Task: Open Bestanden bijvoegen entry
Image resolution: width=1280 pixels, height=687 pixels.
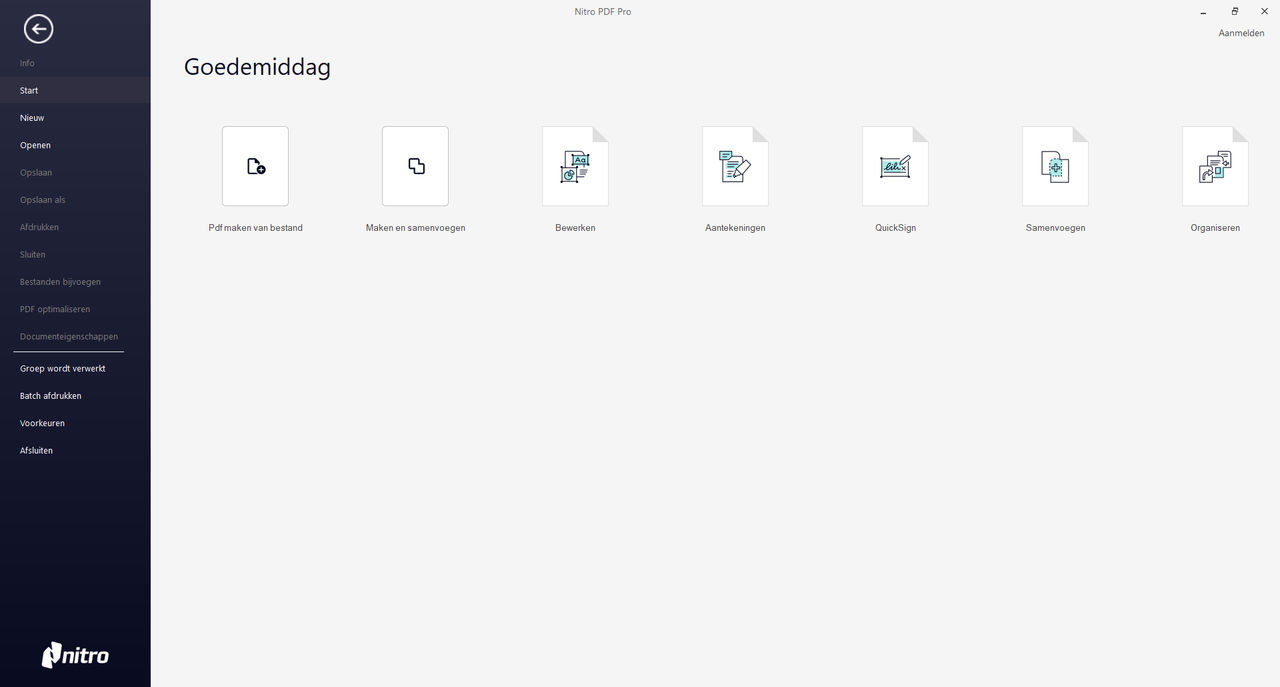Action: pos(75,282)
